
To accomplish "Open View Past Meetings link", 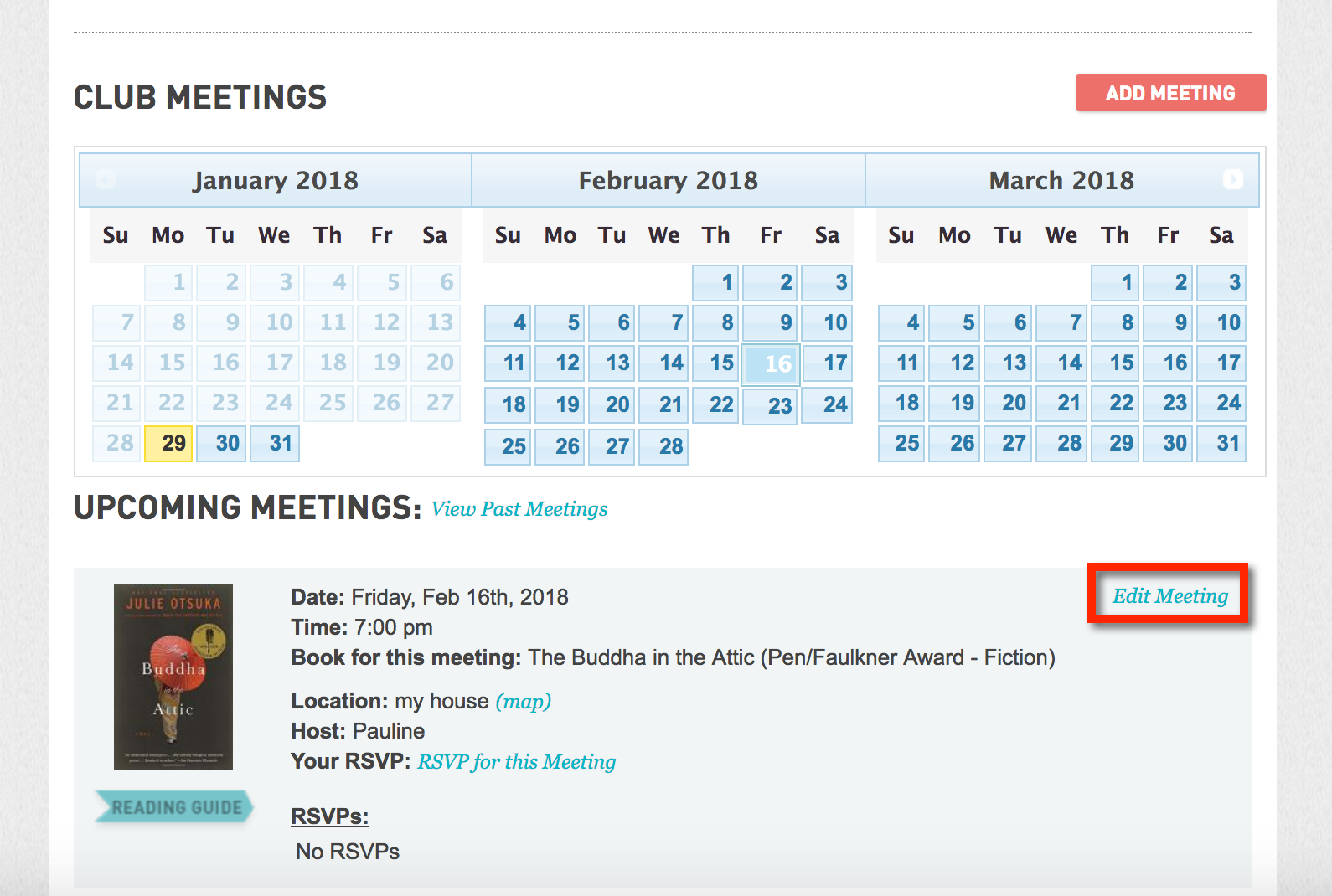I will click(x=519, y=509).
